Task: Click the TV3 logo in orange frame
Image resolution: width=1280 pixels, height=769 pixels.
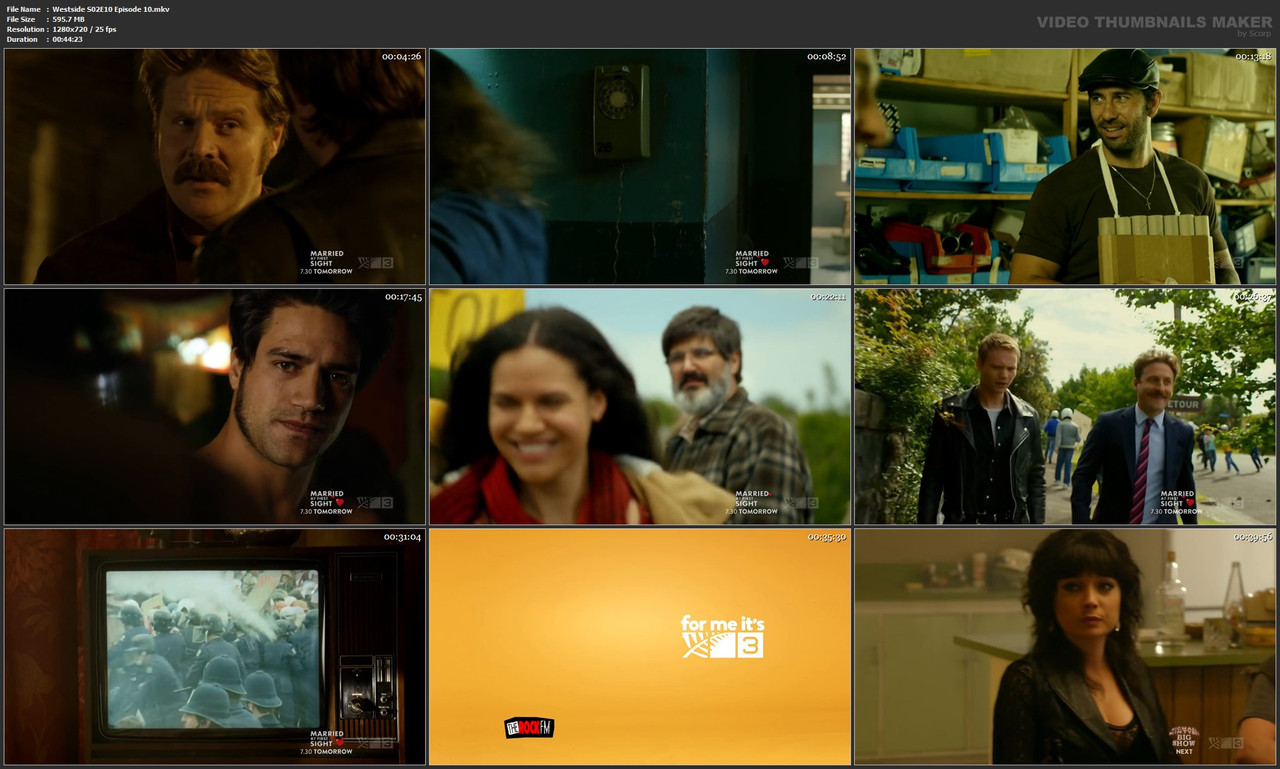Action: tap(723, 645)
